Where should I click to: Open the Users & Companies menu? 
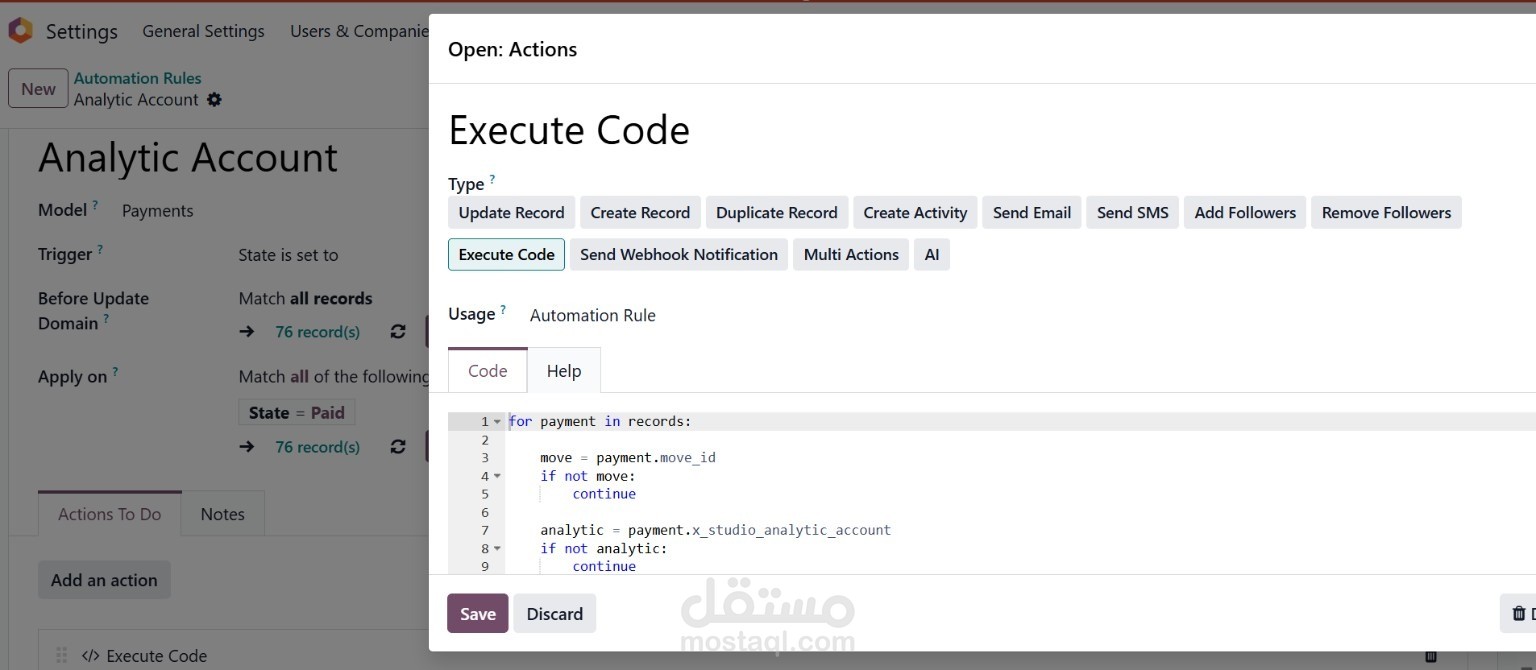[358, 31]
